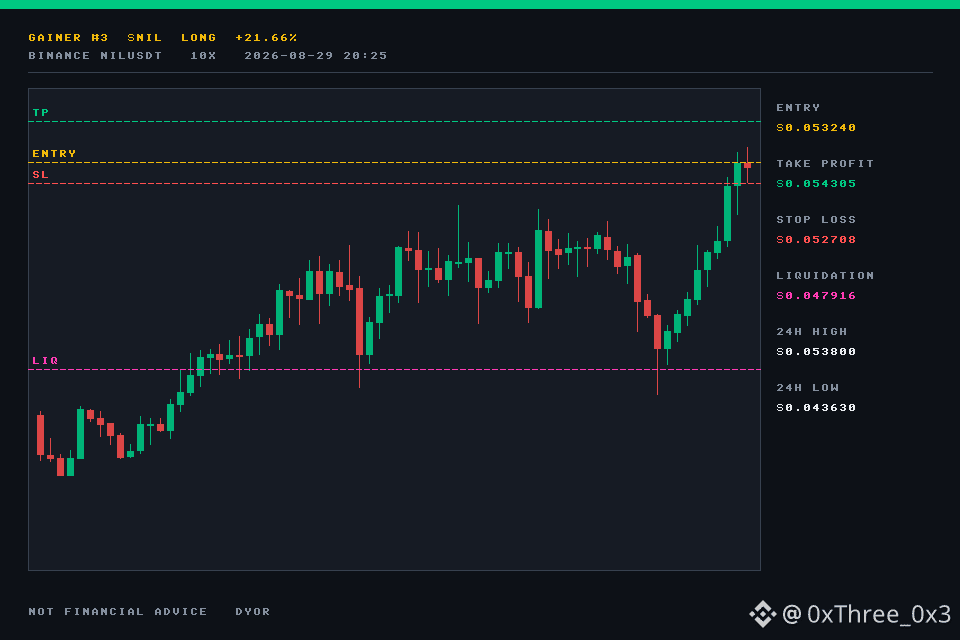
Task: Select the BINANCE NILUSDT exchange text
Action: (95, 55)
